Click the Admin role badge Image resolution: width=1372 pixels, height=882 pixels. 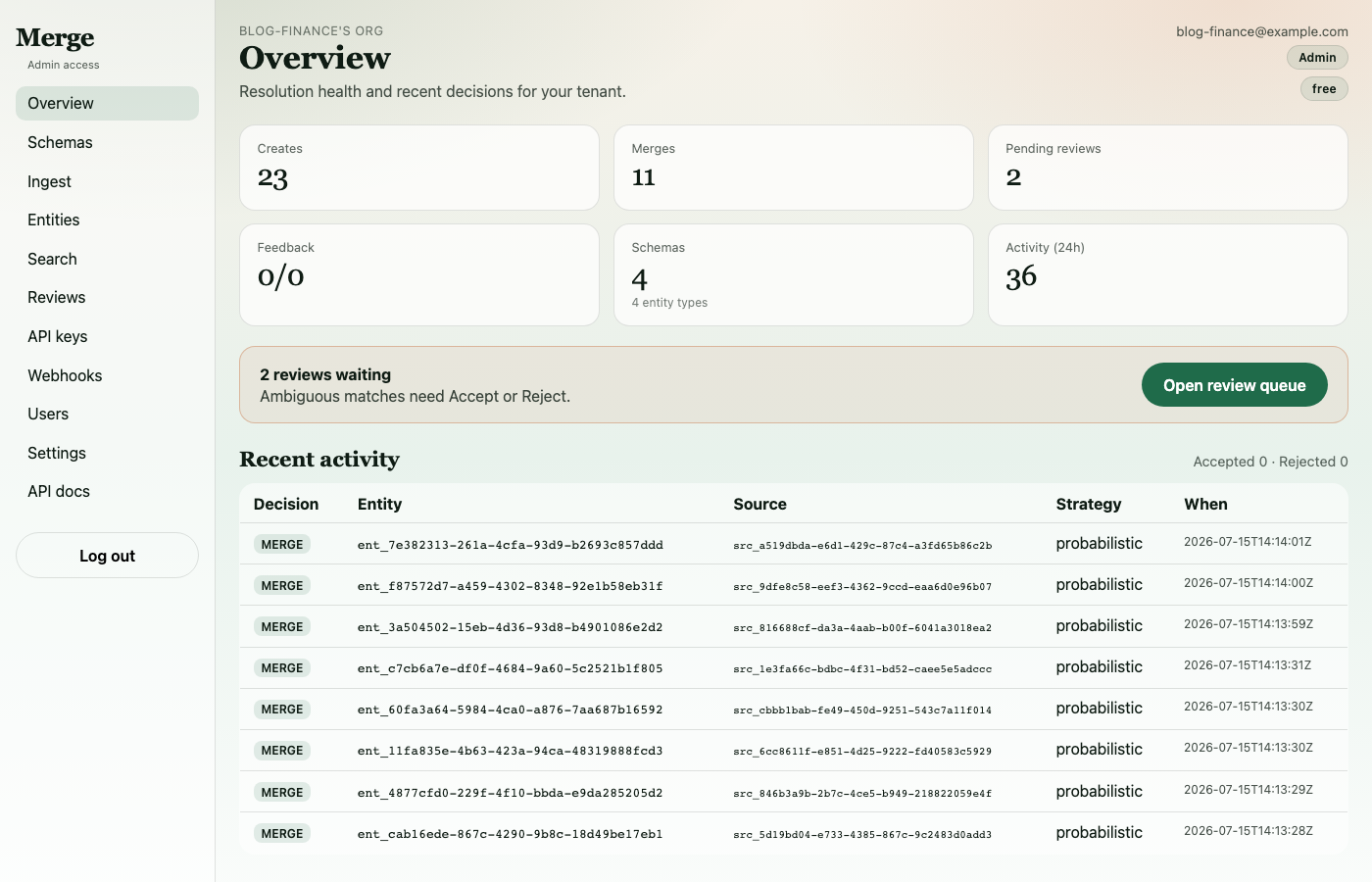pyautogui.click(x=1317, y=58)
